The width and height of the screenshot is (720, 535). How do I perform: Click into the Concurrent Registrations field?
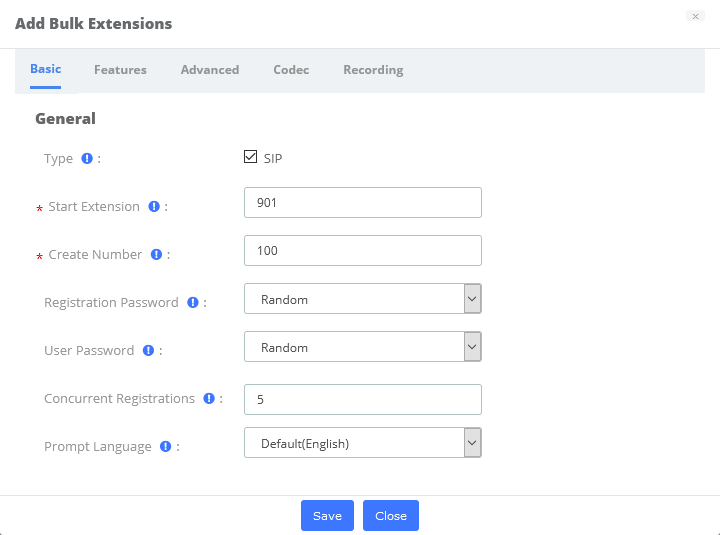pos(363,400)
